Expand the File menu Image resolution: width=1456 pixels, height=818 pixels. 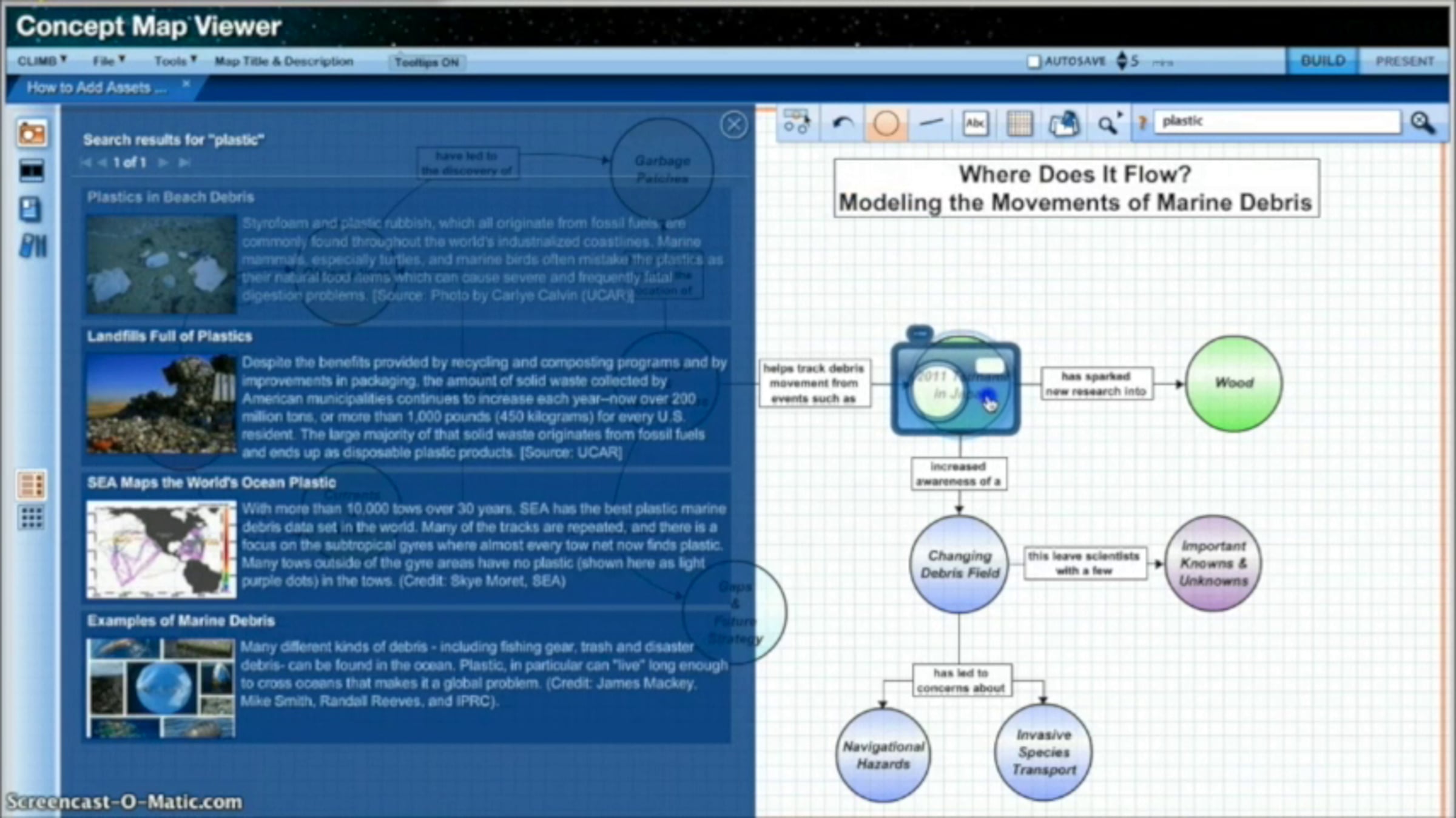coord(108,61)
